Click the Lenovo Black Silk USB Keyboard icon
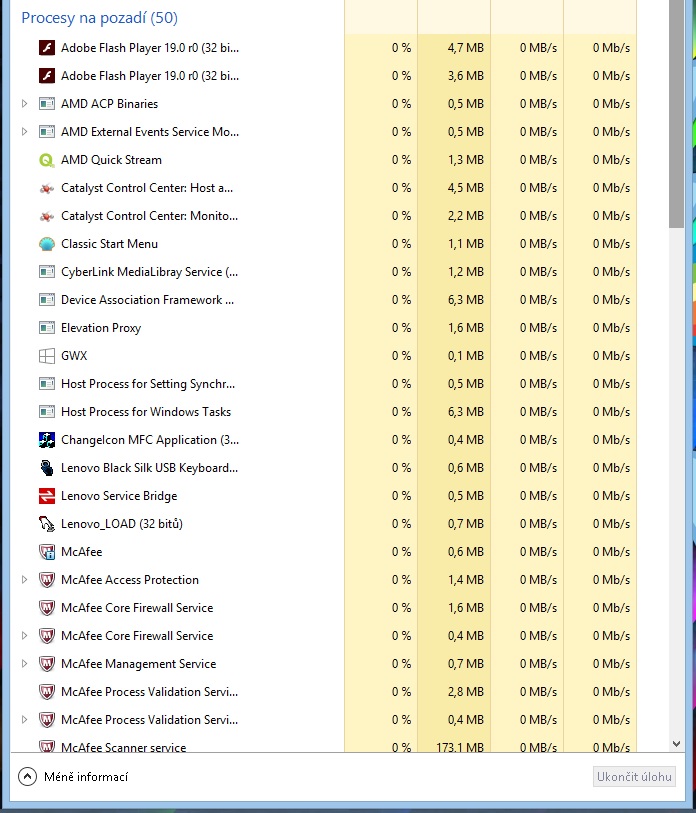Image resolution: width=696 pixels, height=813 pixels. tap(47, 468)
